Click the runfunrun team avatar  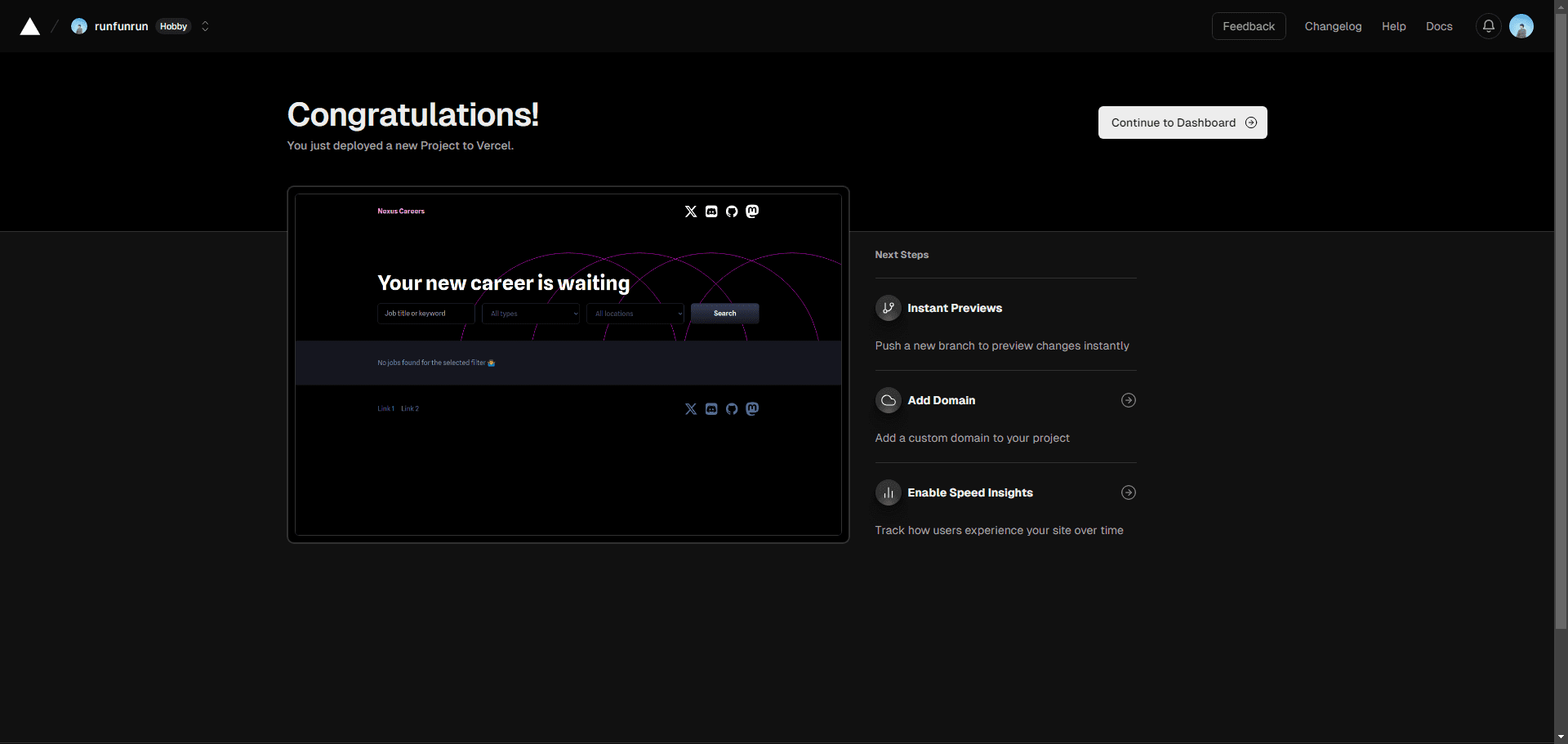(79, 26)
